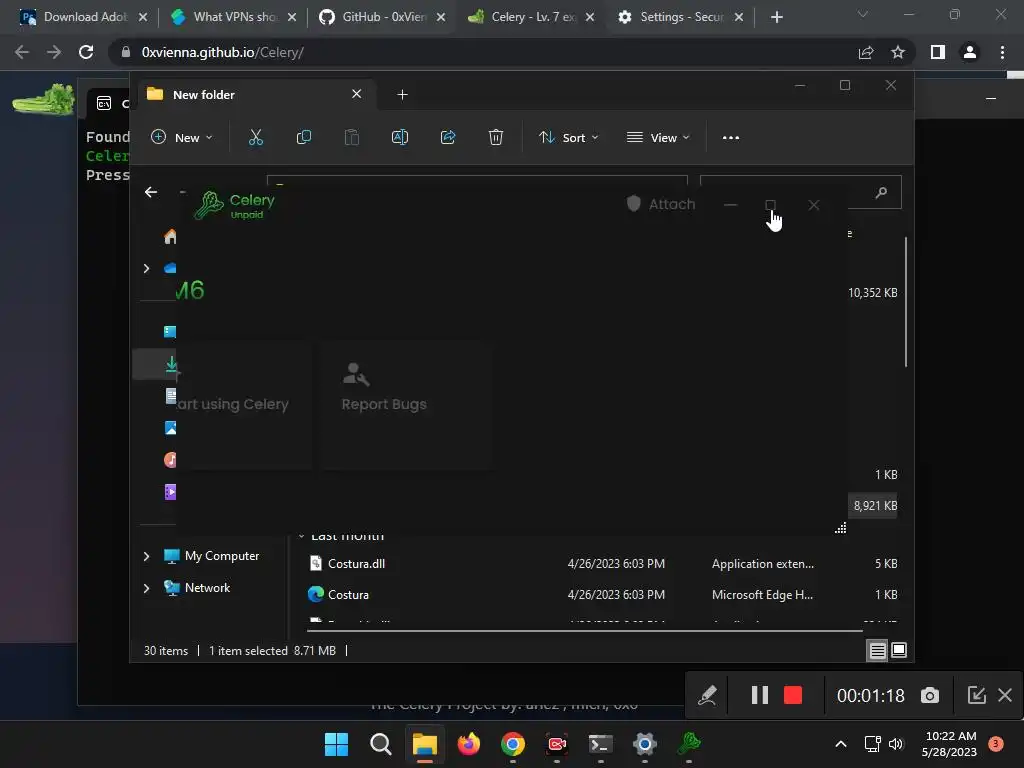Click the Celery window resize grip
Screen dimensions: 1024x768
click(840, 528)
